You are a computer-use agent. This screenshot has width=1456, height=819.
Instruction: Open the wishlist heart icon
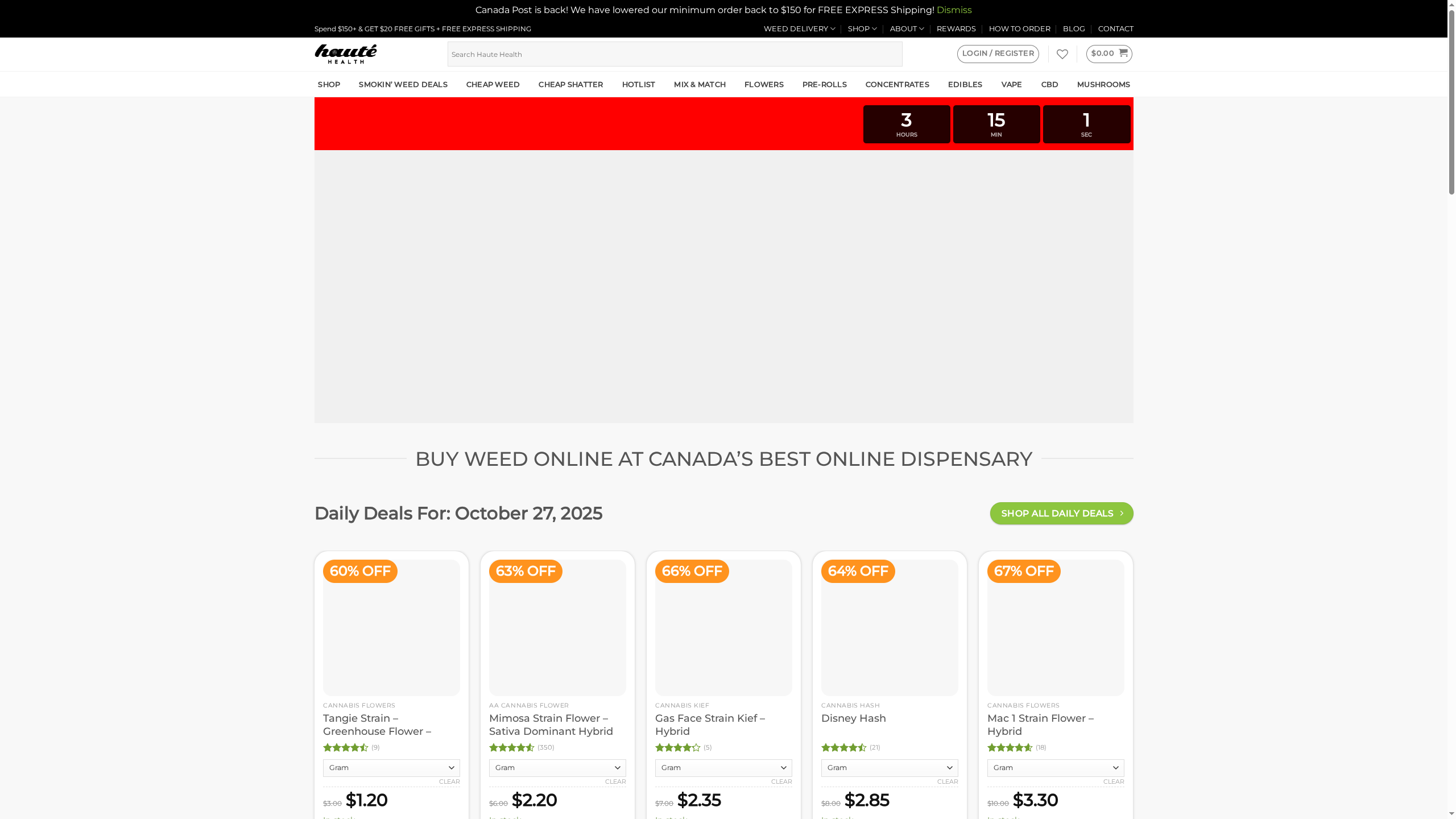click(1062, 53)
